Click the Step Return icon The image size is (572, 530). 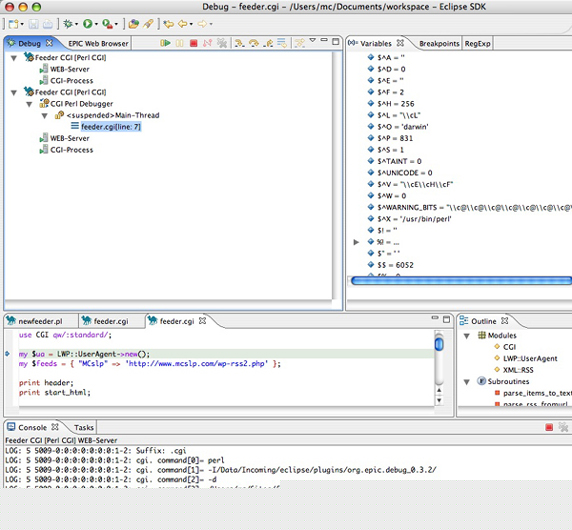click(x=268, y=43)
